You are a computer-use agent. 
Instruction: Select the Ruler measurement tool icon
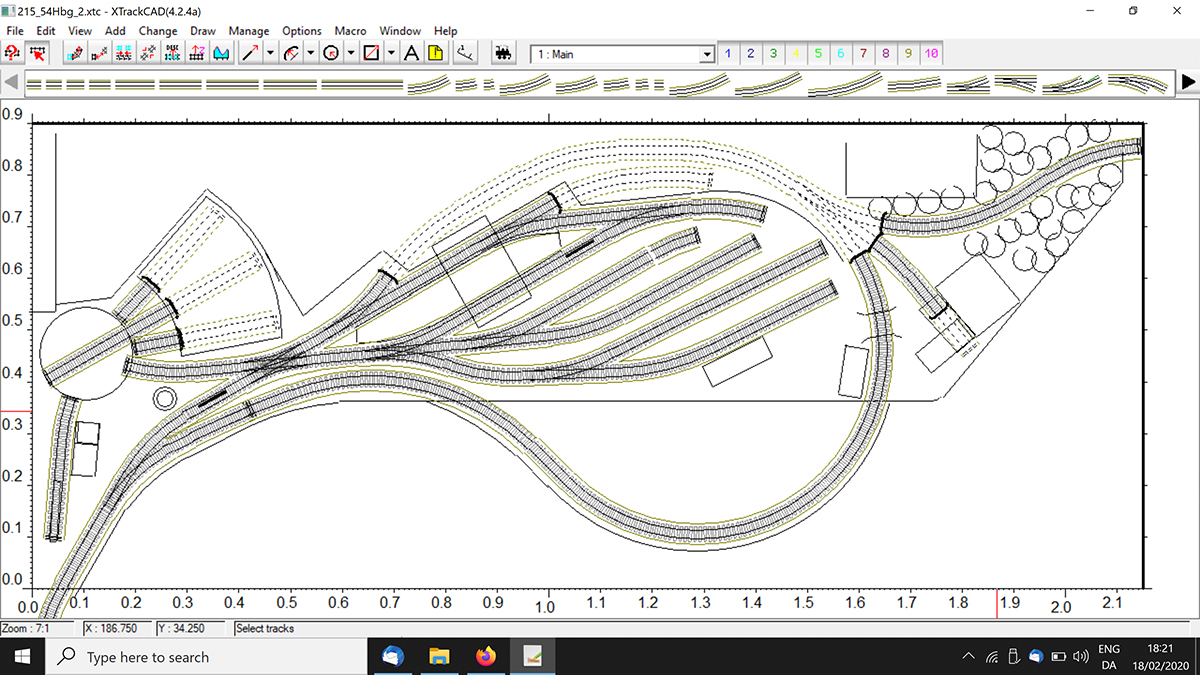pos(467,54)
